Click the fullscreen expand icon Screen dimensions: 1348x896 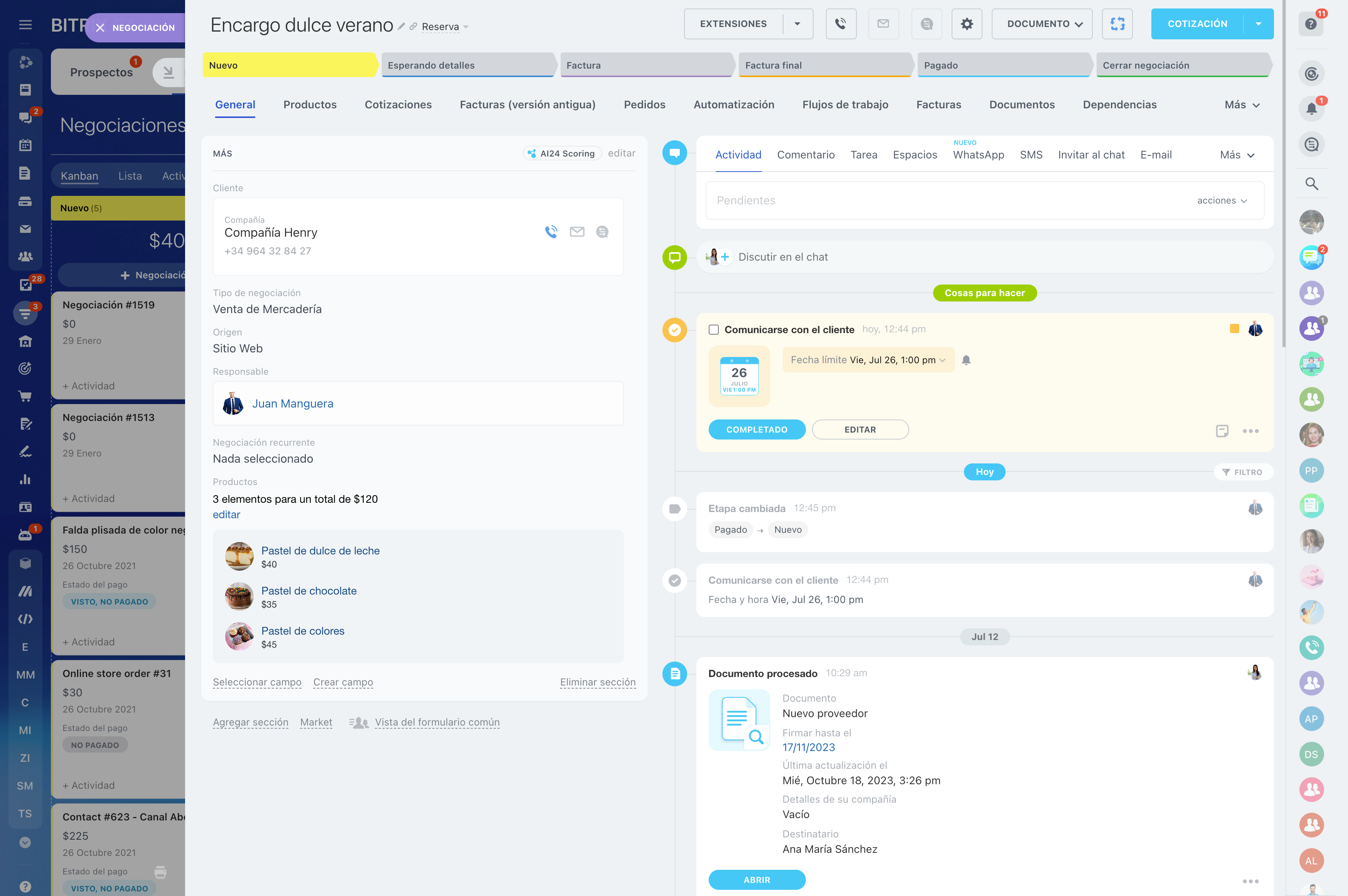[1117, 24]
